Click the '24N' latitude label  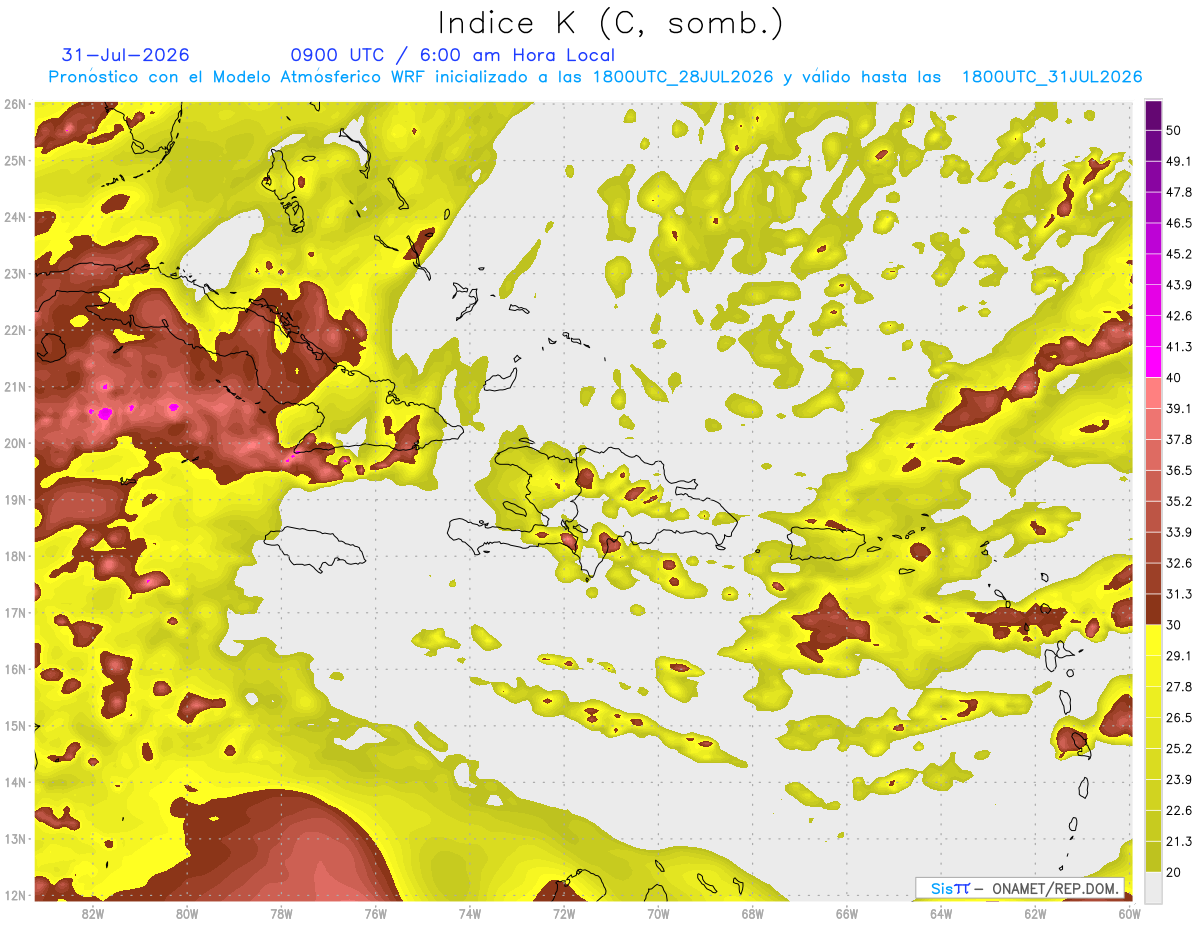(x=15, y=217)
